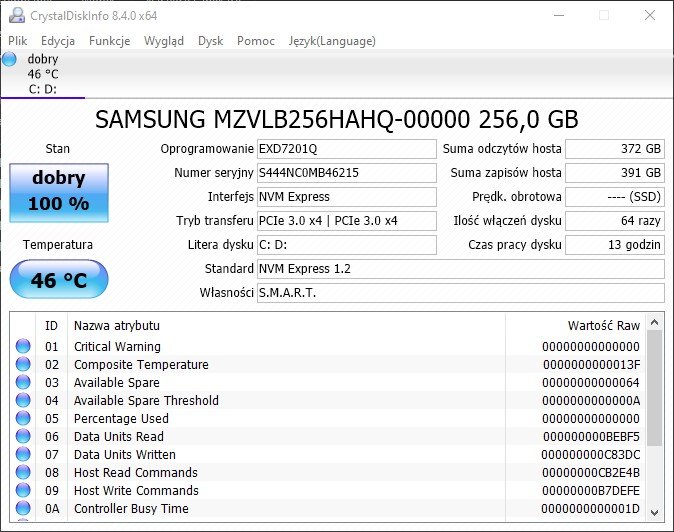Click the Numer seryjny field S444NC0MB46215

[x=347, y=173]
